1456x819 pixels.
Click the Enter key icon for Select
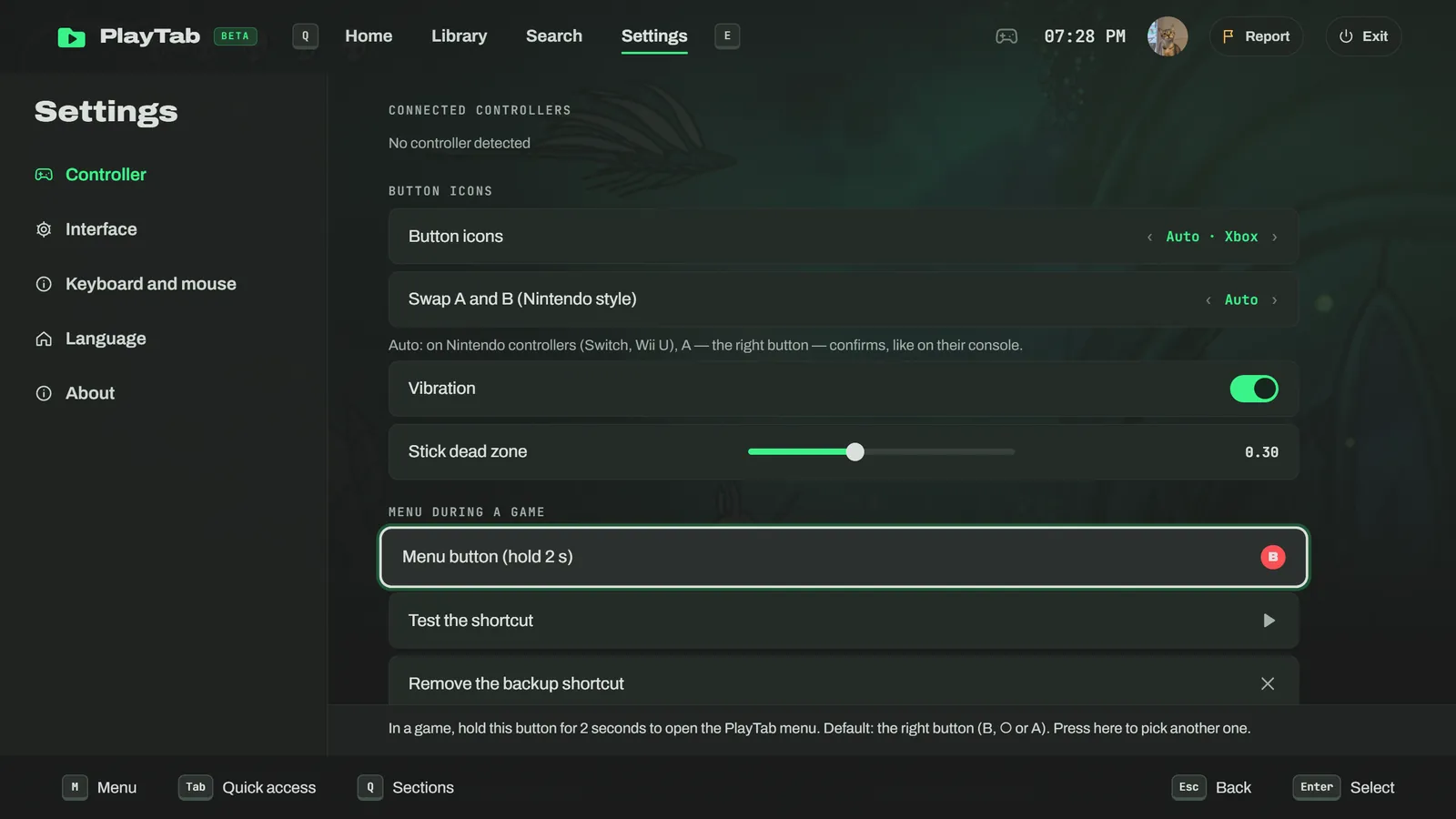point(1317,787)
